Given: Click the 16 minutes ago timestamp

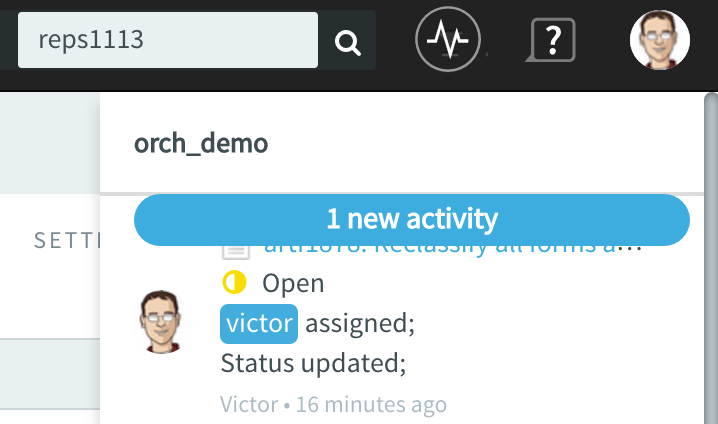Looking at the screenshot, I should click(371, 404).
